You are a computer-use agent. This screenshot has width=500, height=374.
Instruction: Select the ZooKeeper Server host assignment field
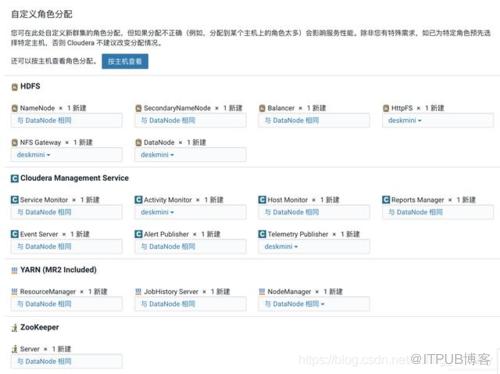click(66, 361)
